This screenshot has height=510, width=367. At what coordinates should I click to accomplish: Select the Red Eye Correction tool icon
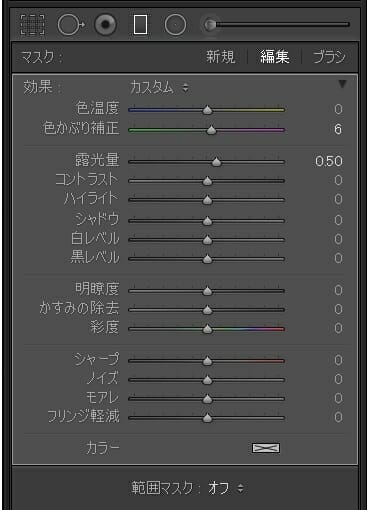tap(105, 25)
